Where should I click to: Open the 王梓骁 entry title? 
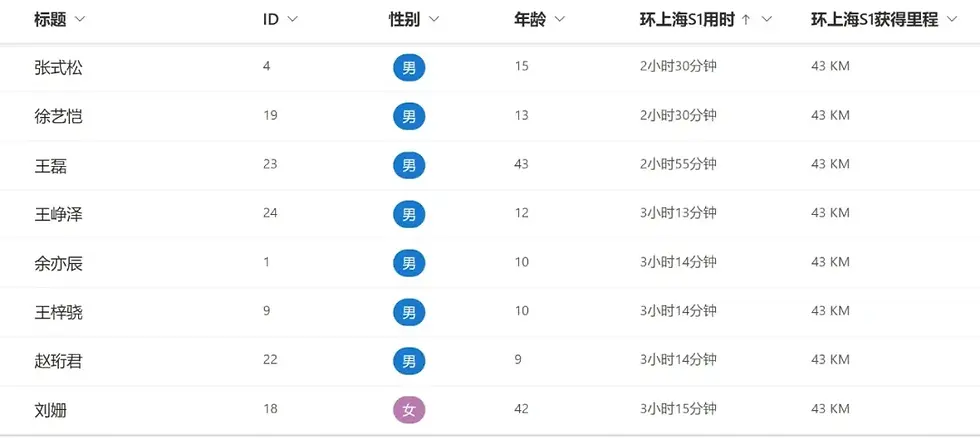pos(58,311)
